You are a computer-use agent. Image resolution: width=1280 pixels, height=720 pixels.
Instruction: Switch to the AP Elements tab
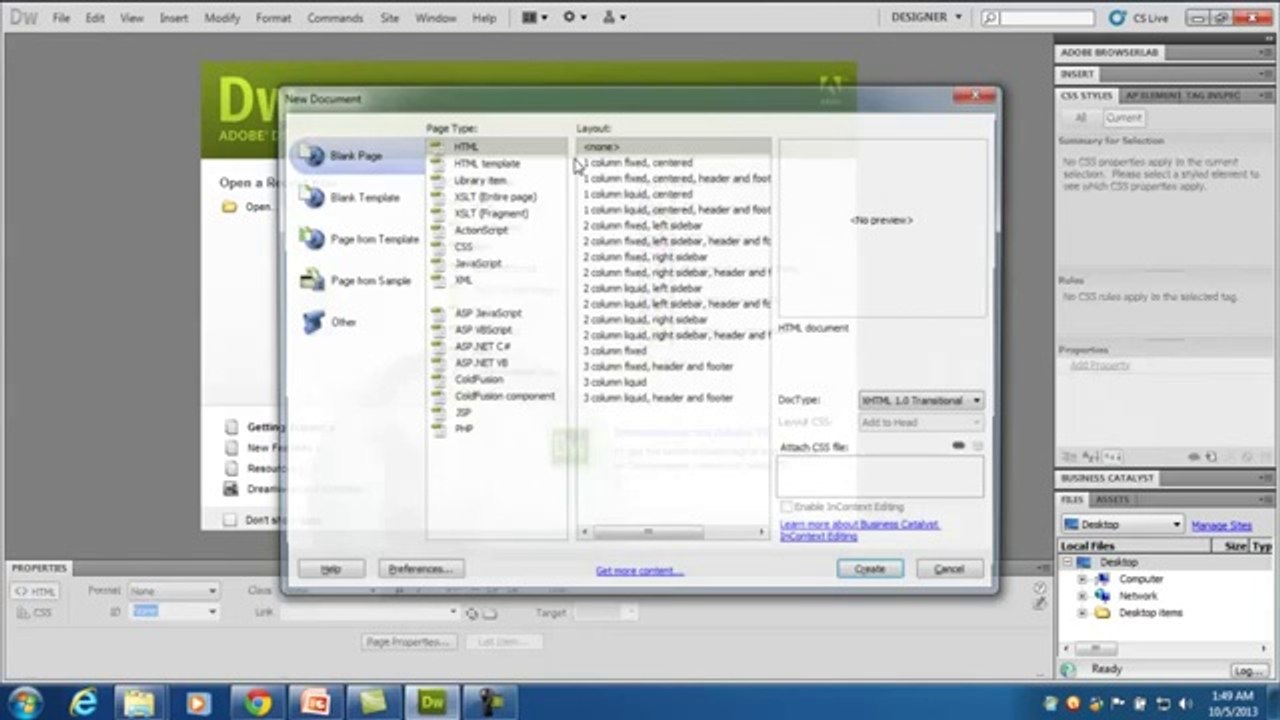[x=1152, y=96]
